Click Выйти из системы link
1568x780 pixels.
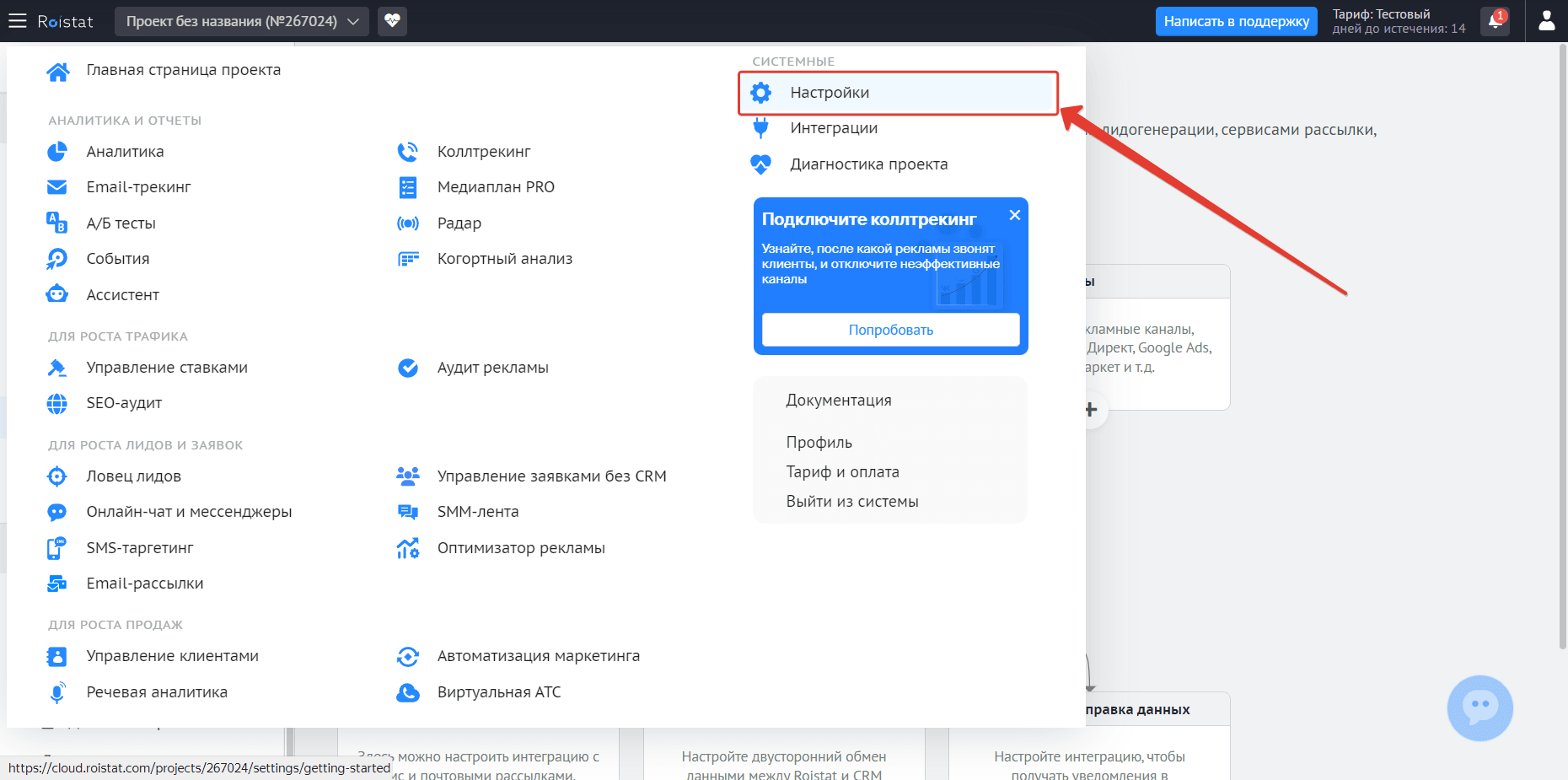pos(852,502)
